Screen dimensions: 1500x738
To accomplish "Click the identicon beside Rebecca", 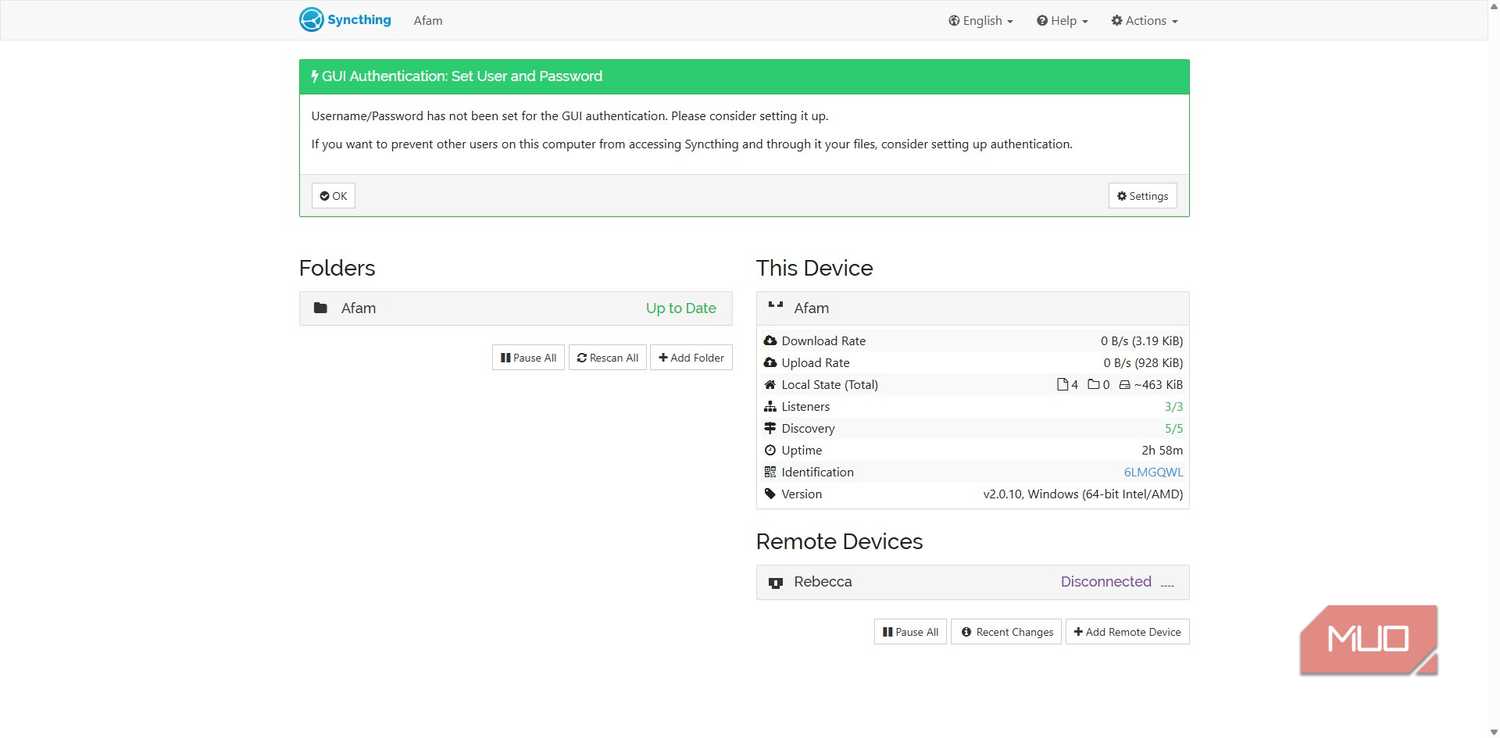I will (x=775, y=582).
